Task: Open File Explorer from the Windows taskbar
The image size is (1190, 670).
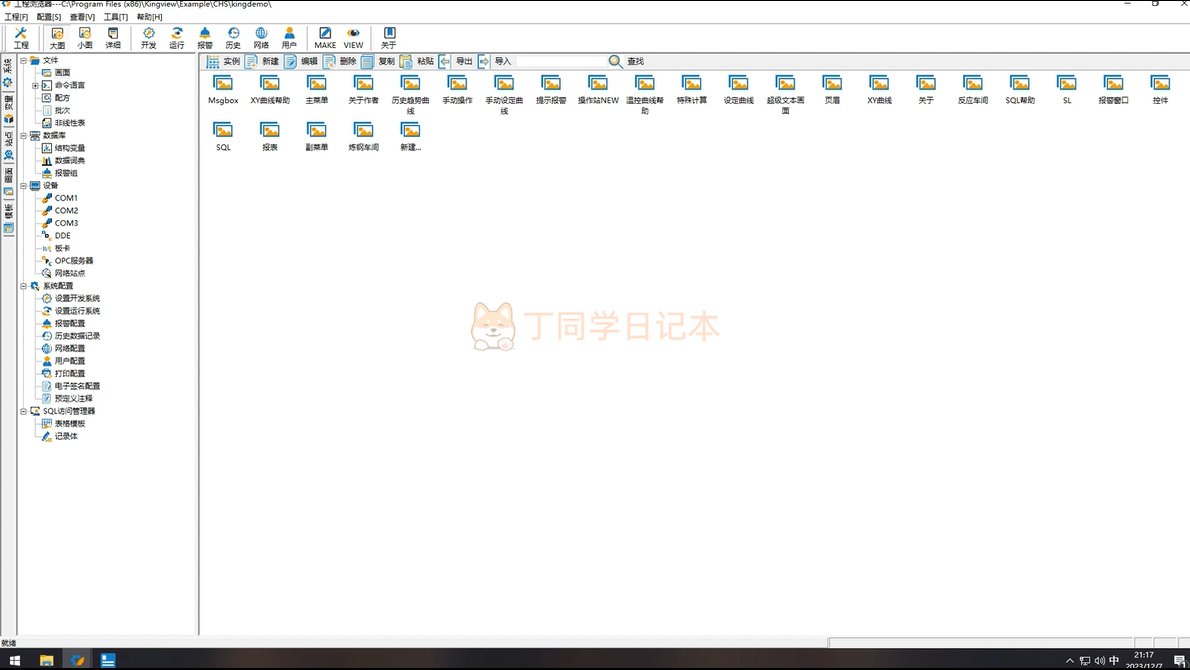Action: pyautogui.click(x=46, y=660)
